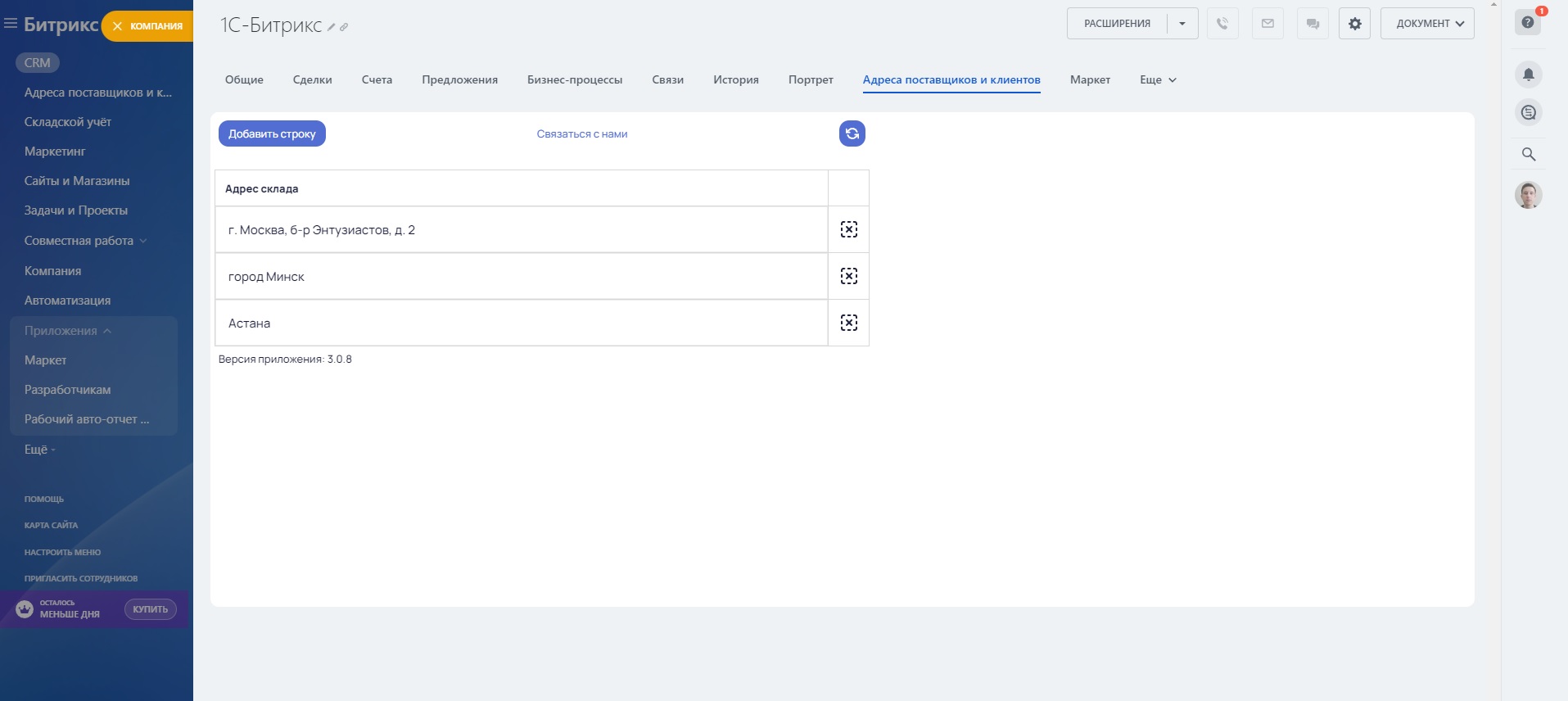Toggle the hamburger menu beside Битрикс logo
Image resolution: width=1568 pixels, height=701 pixels.
(11, 24)
